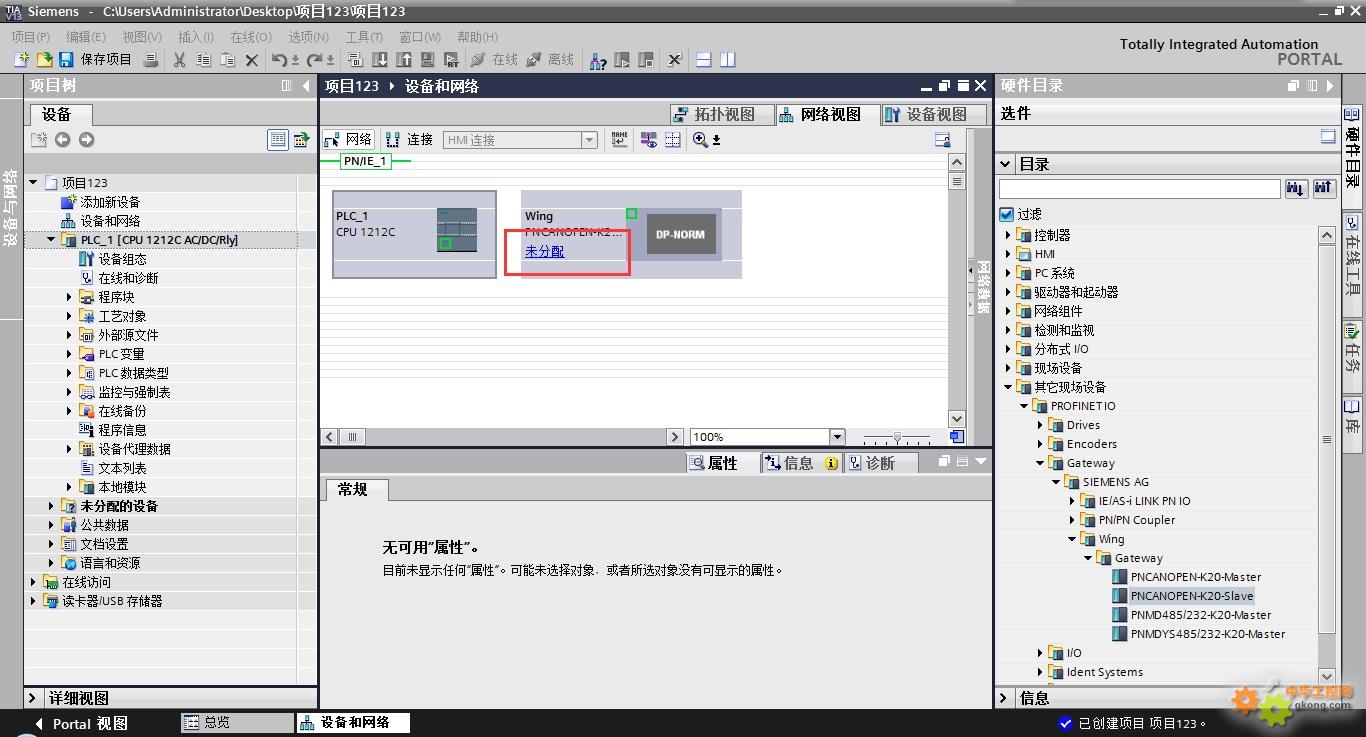Click the show overview table icon in project tree
The width and height of the screenshot is (1366, 737).
click(278, 140)
